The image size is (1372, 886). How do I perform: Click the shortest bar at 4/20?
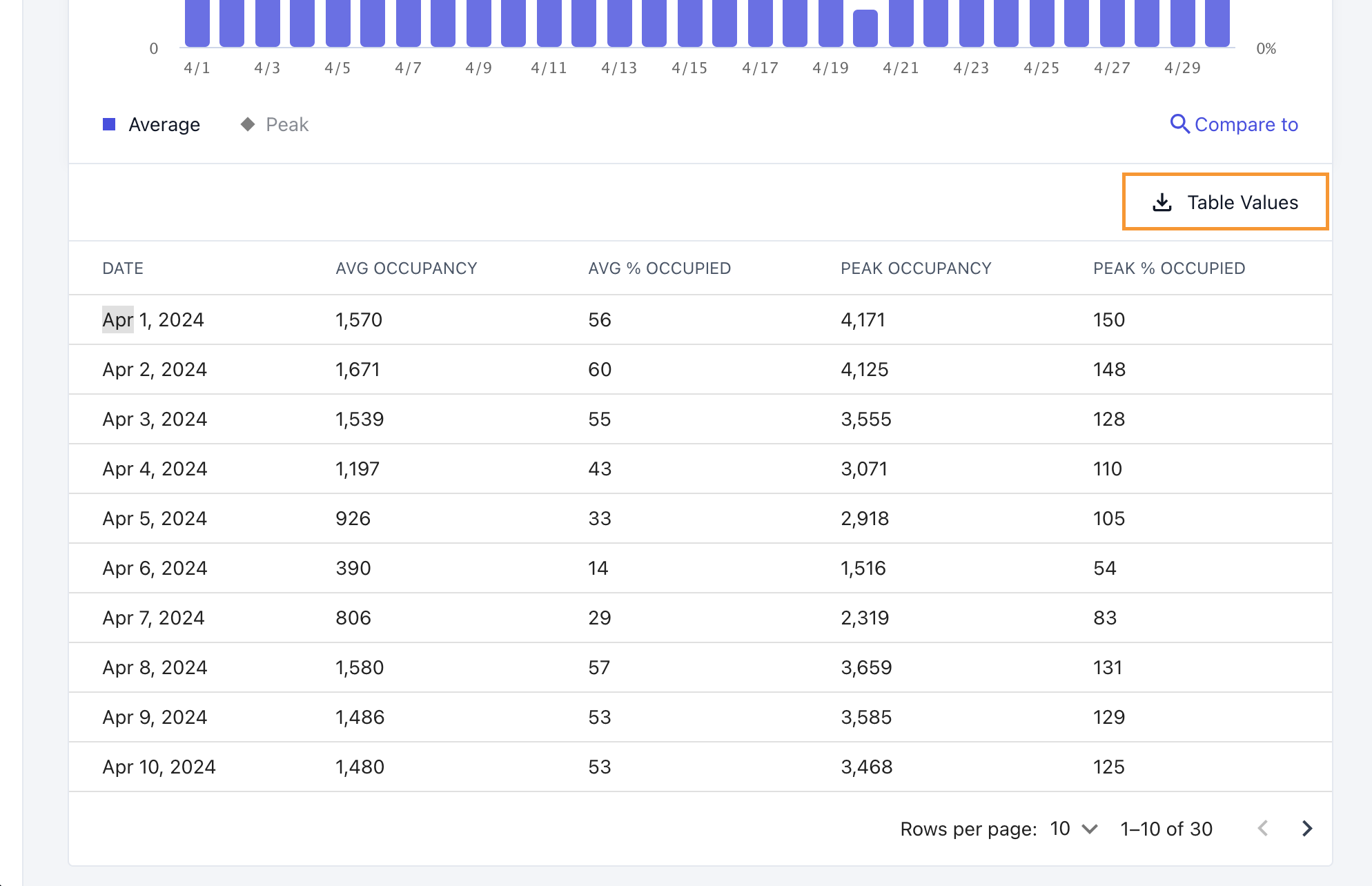point(865,29)
